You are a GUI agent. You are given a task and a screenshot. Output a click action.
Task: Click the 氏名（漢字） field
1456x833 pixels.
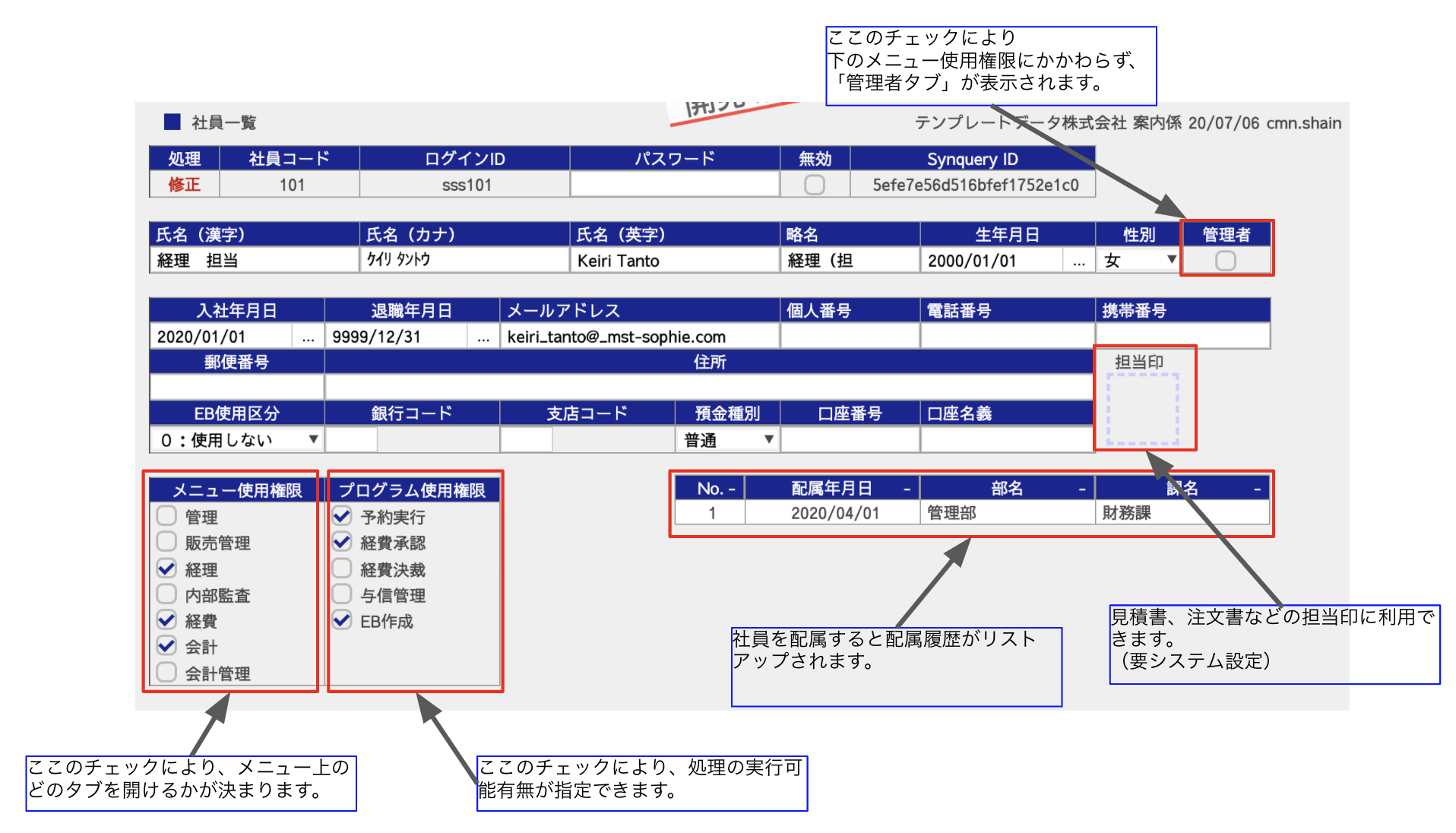click(255, 261)
